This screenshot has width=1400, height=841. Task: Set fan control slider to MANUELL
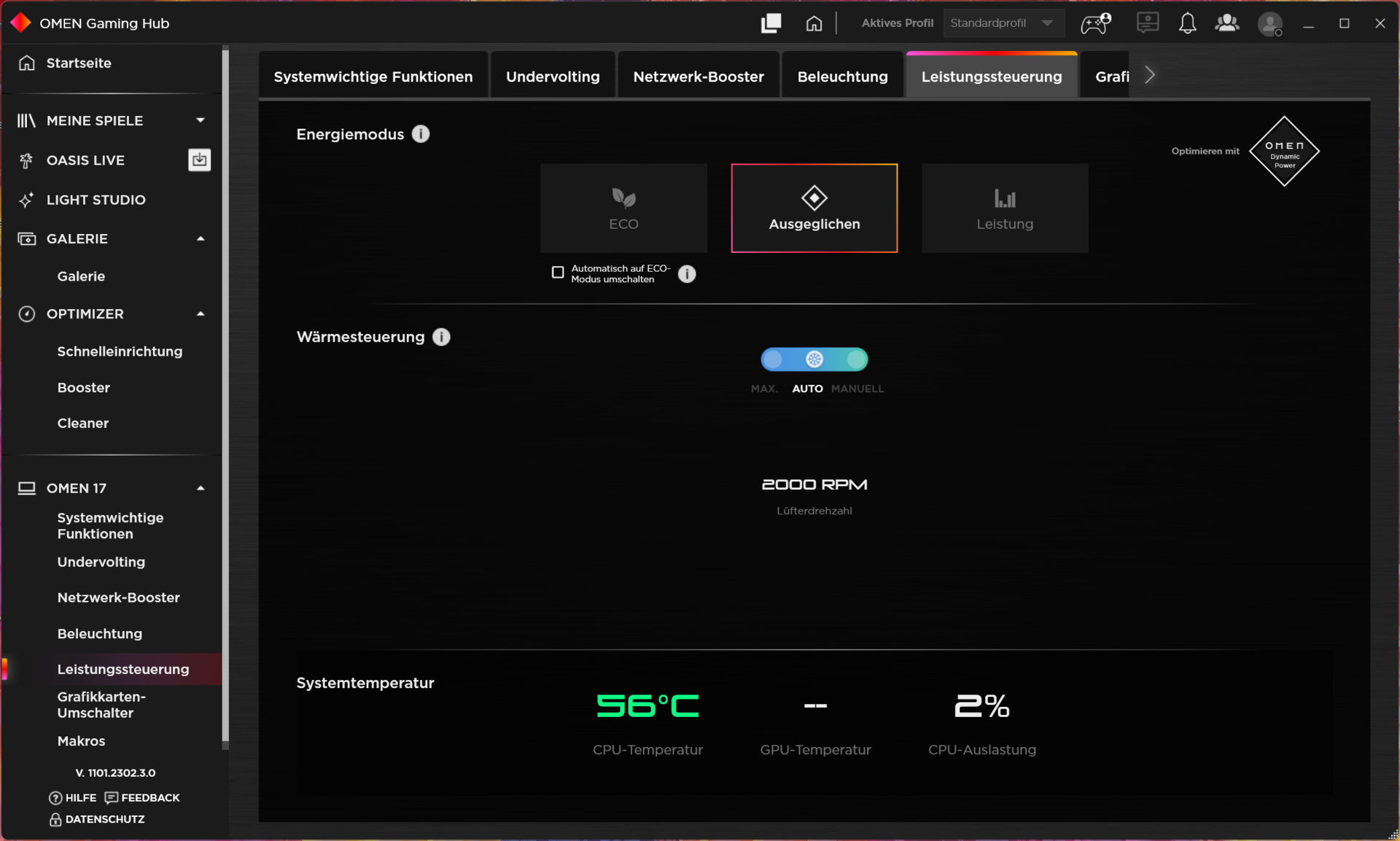click(x=857, y=359)
